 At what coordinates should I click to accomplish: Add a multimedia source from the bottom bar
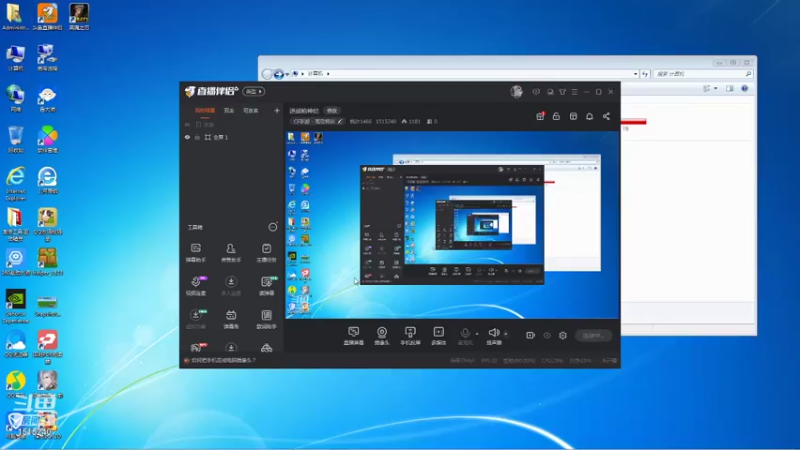[439, 336]
